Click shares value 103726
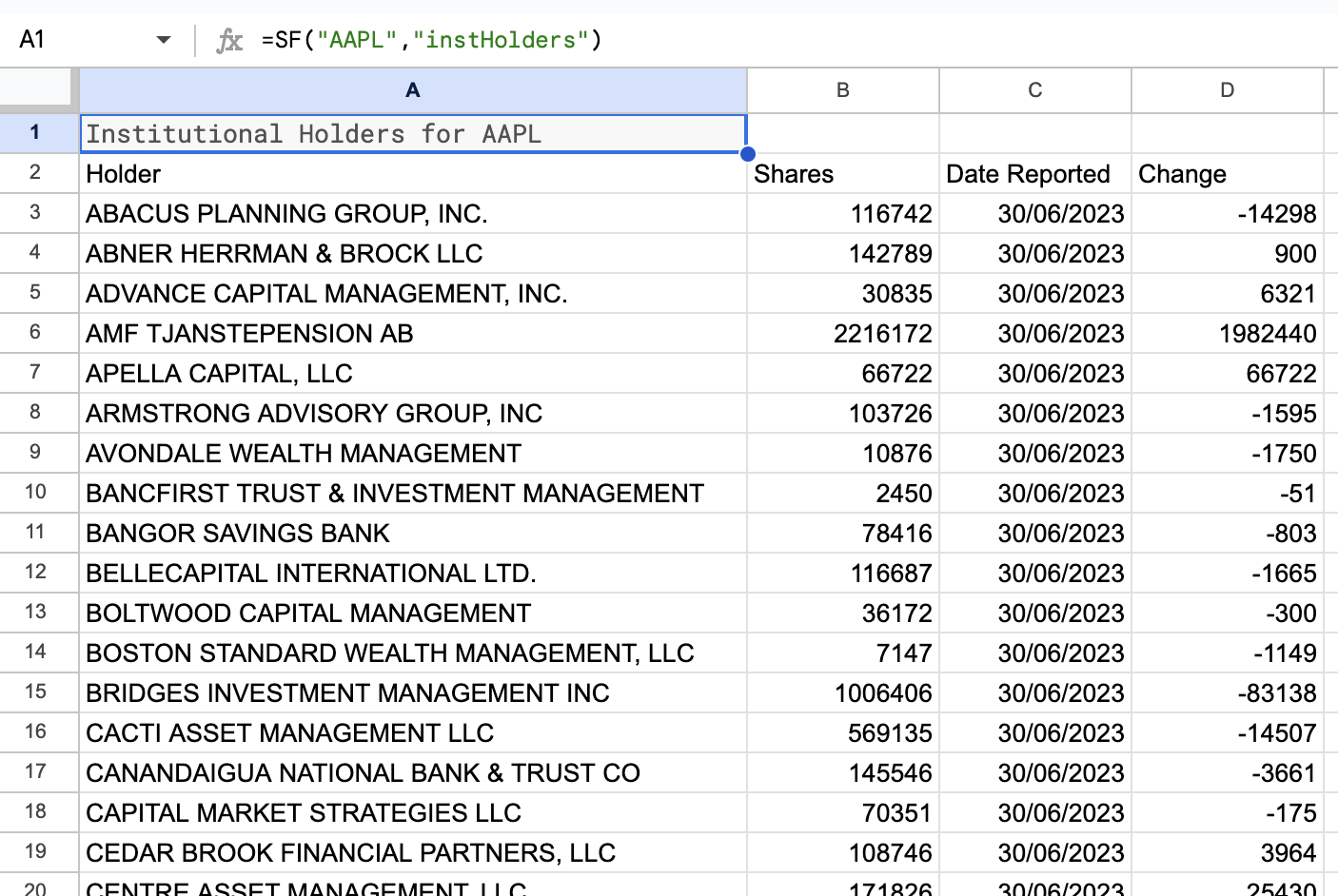This screenshot has width=1338, height=896. tap(843, 414)
